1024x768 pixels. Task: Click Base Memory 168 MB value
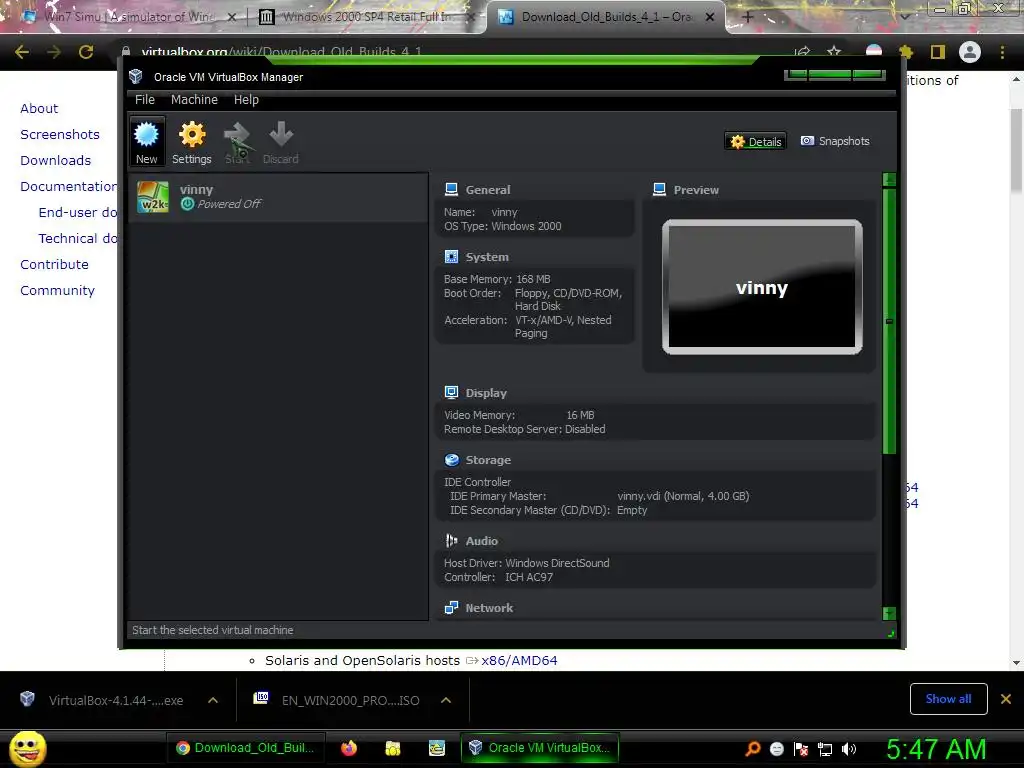tap(533, 279)
